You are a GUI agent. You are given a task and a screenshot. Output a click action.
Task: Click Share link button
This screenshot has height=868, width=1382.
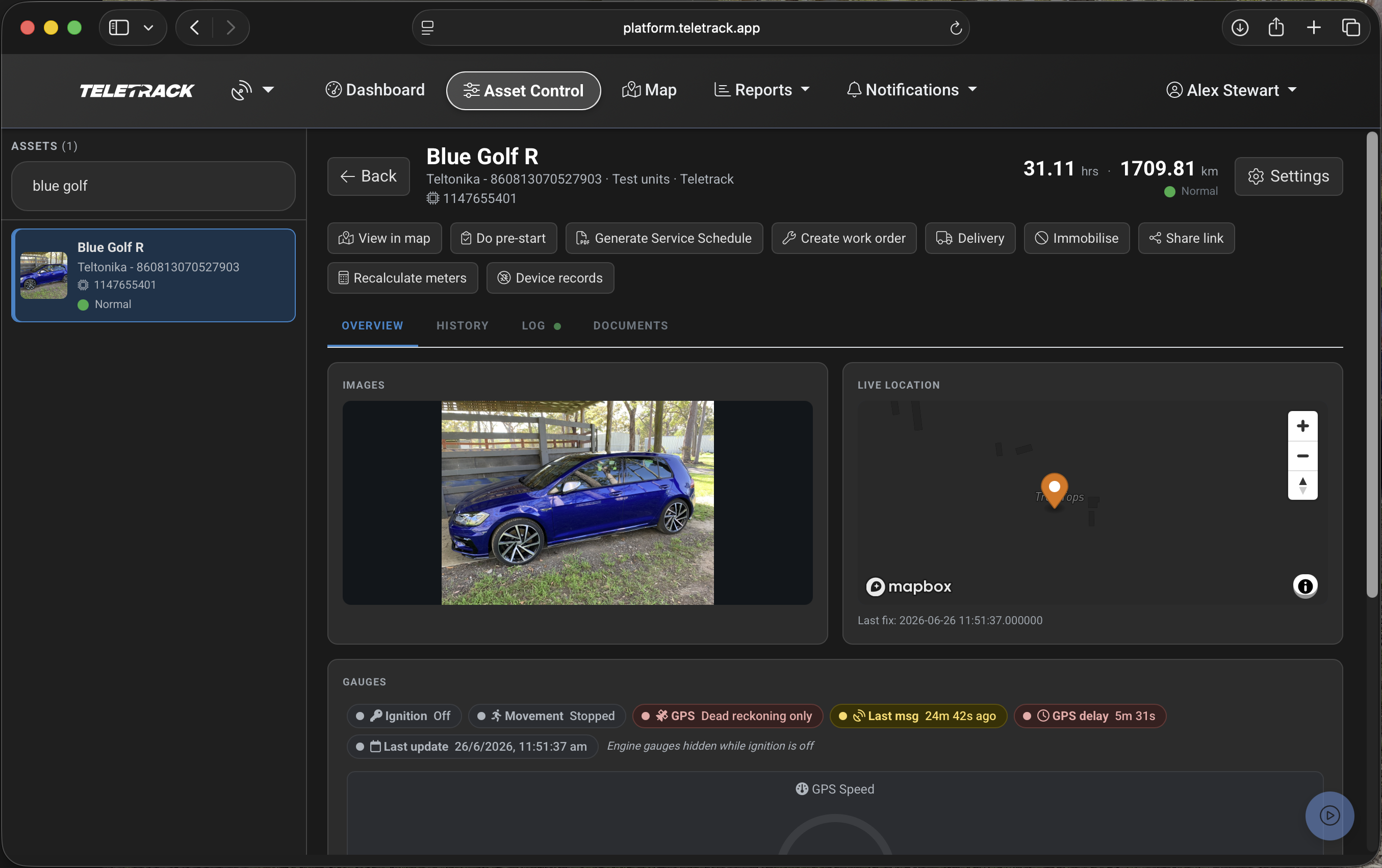click(1186, 238)
